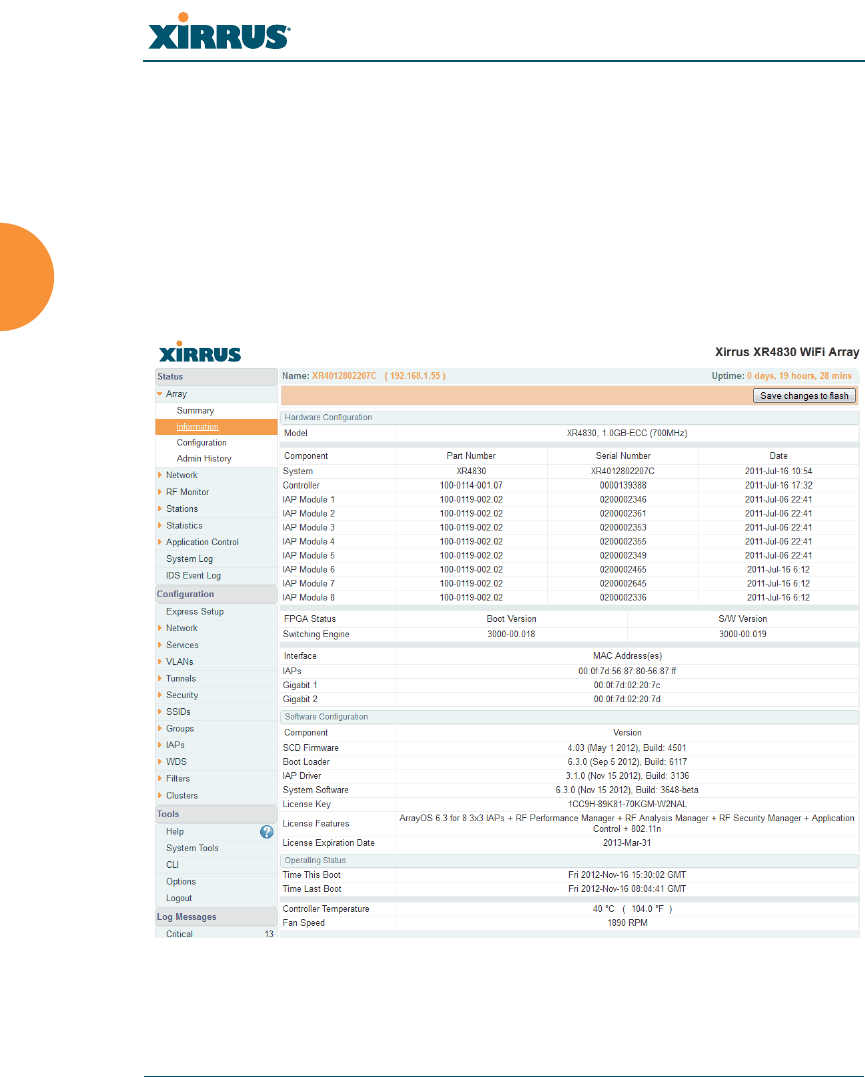Click the Critical log messages row

(x=216, y=934)
